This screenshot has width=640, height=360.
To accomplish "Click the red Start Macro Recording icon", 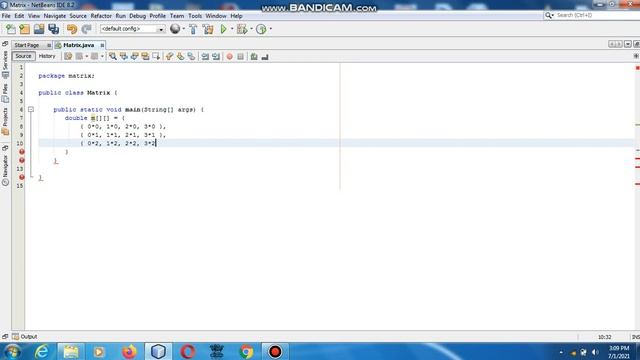I will [x=230, y=57].
